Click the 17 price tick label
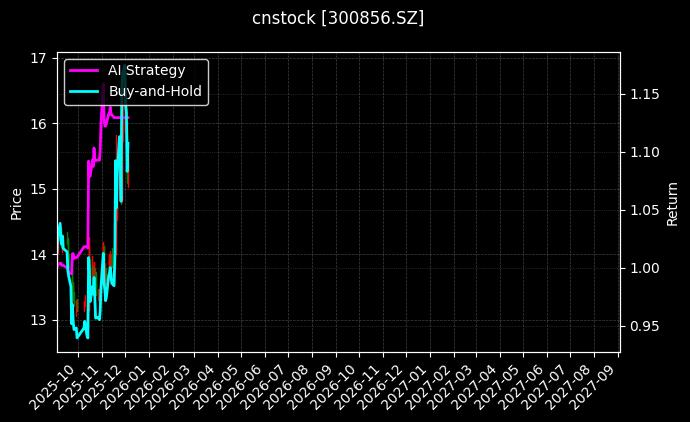The image size is (690, 422). click(40, 58)
